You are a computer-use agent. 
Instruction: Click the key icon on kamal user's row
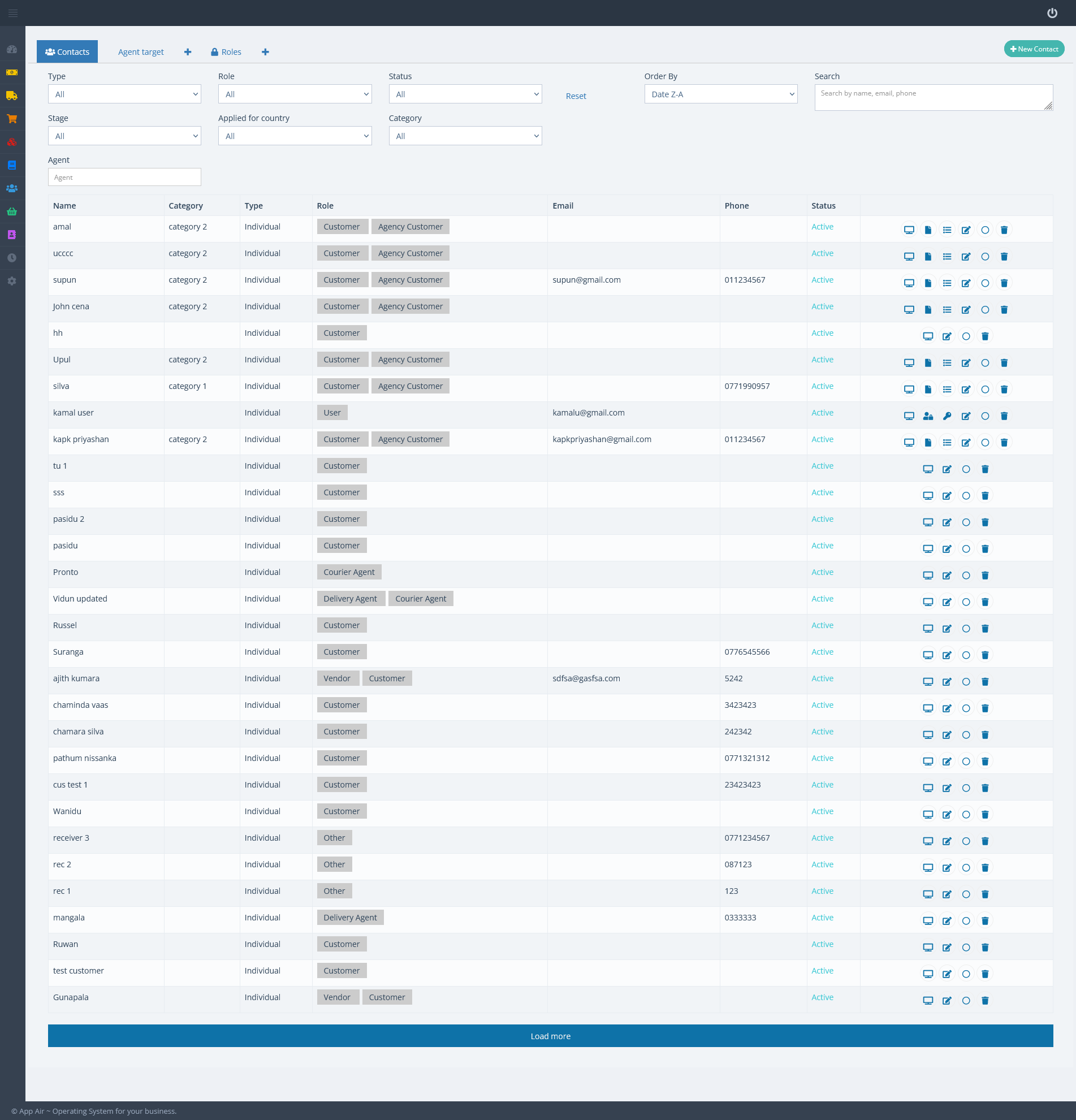(x=947, y=416)
